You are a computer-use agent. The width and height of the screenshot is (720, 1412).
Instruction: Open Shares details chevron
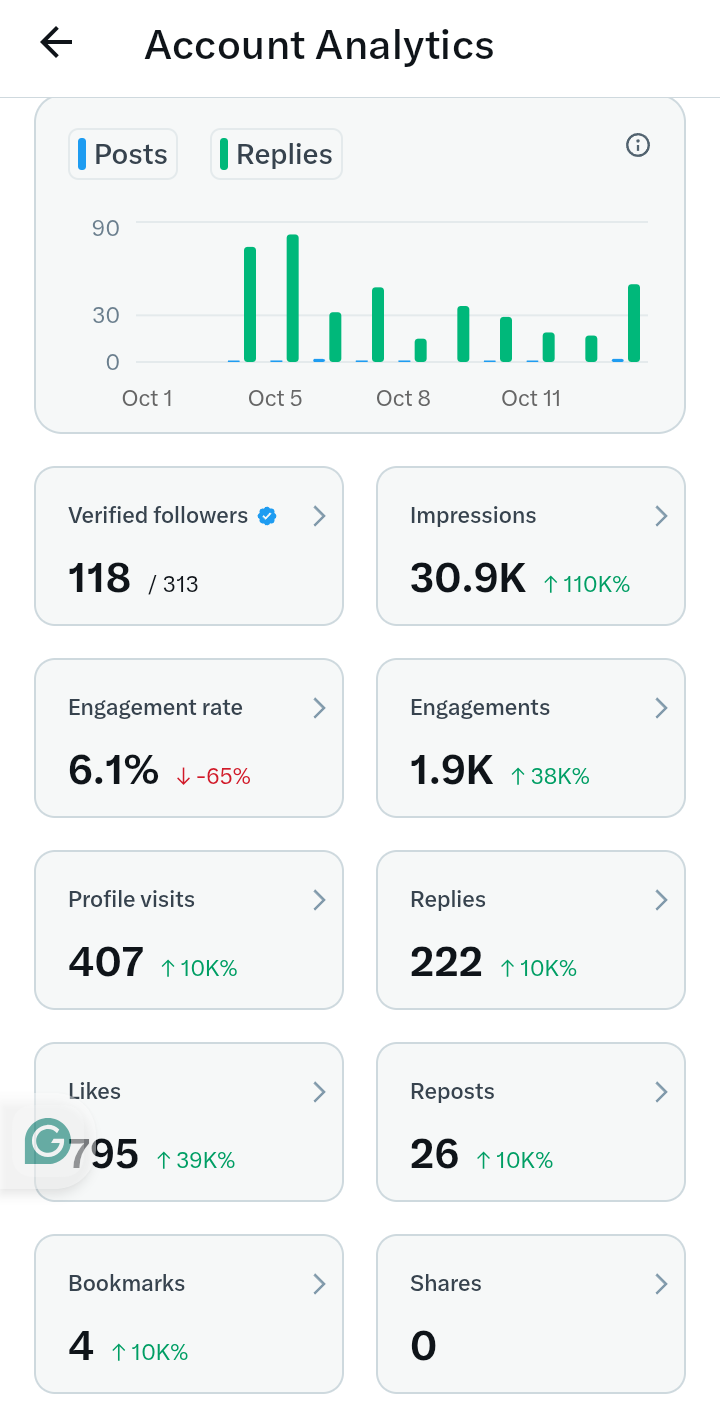[x=661, y=1284]
